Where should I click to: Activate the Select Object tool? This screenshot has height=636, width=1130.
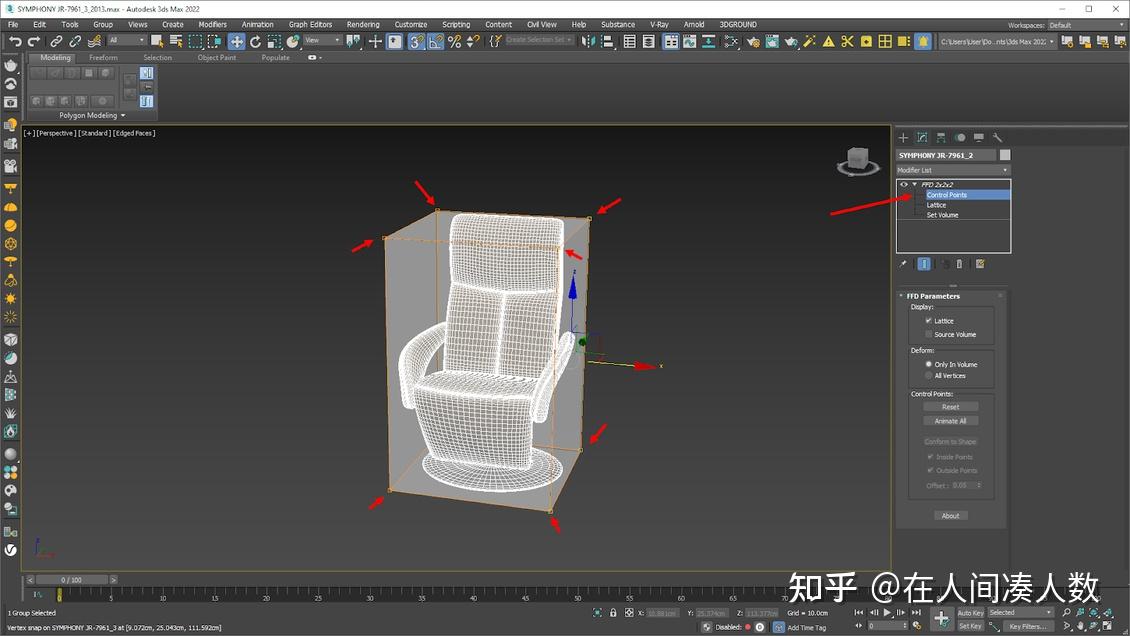point(155,41)
